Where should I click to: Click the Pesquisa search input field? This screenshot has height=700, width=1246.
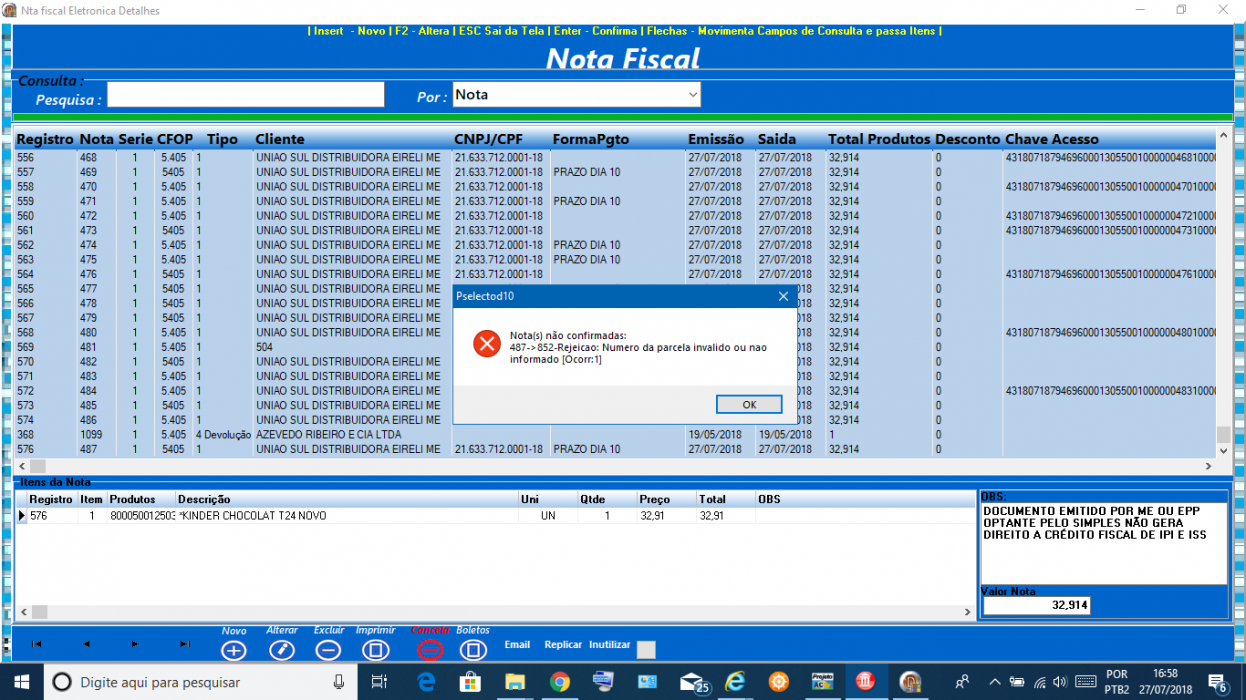(x=246, y=95)
